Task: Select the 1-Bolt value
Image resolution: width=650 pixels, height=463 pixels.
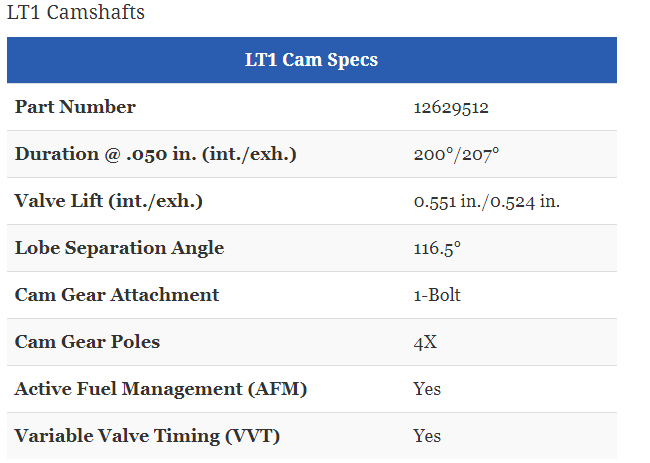Action: pos(437,296)
